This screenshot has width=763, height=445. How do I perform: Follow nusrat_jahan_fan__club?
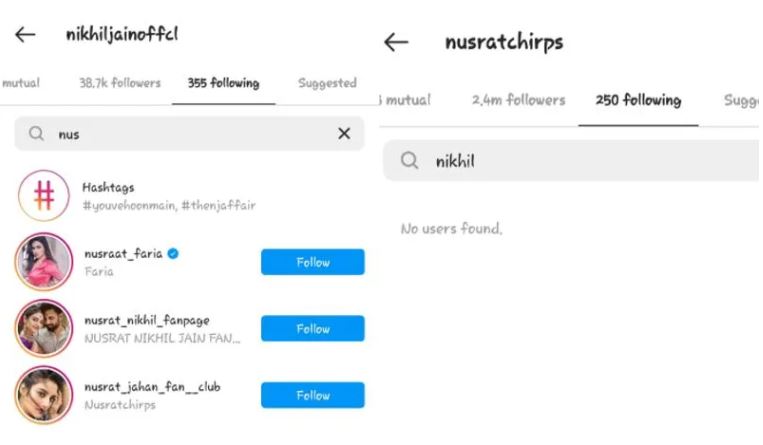(312, 395)
